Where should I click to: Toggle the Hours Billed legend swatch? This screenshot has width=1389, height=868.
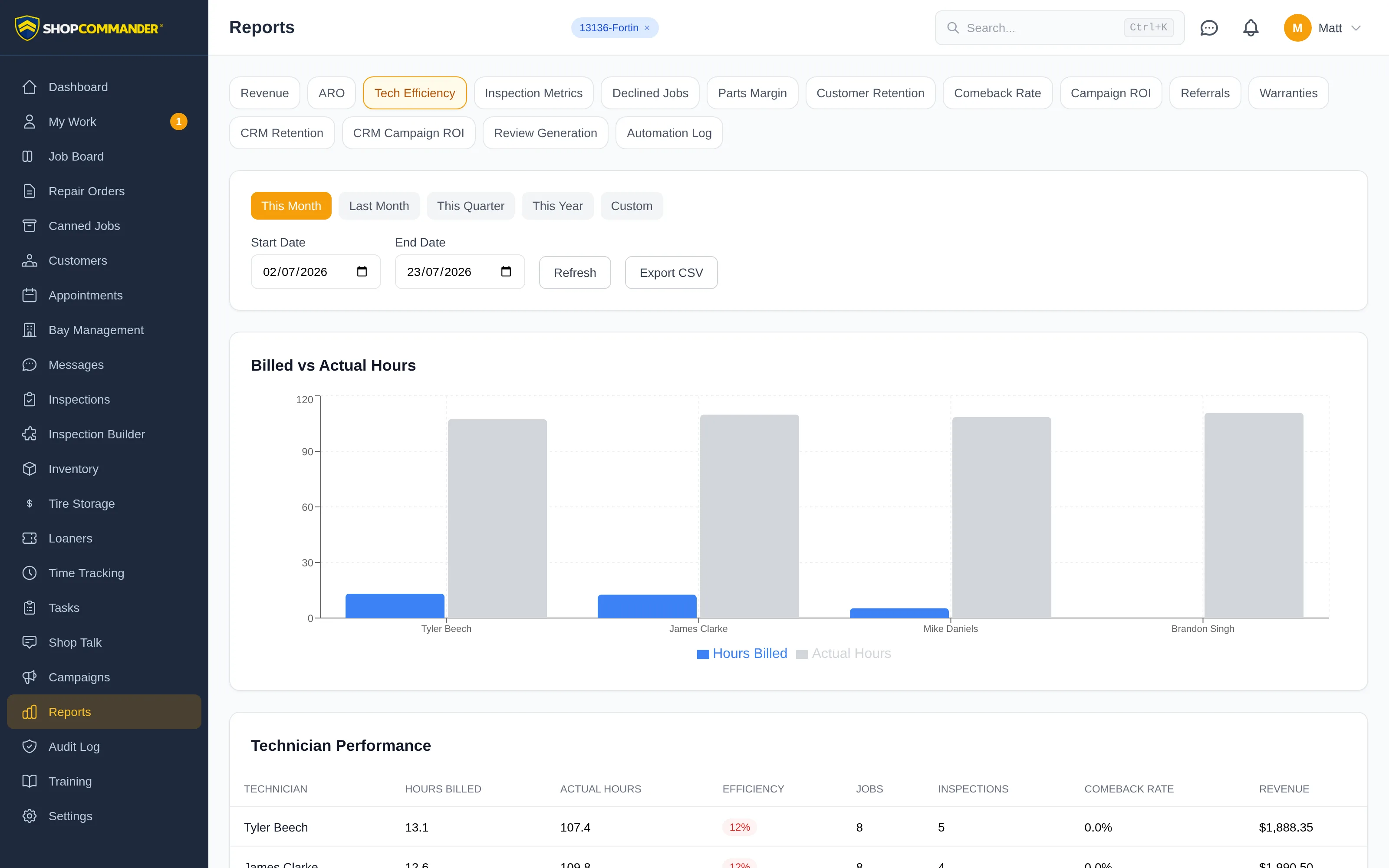click(703, 654)
